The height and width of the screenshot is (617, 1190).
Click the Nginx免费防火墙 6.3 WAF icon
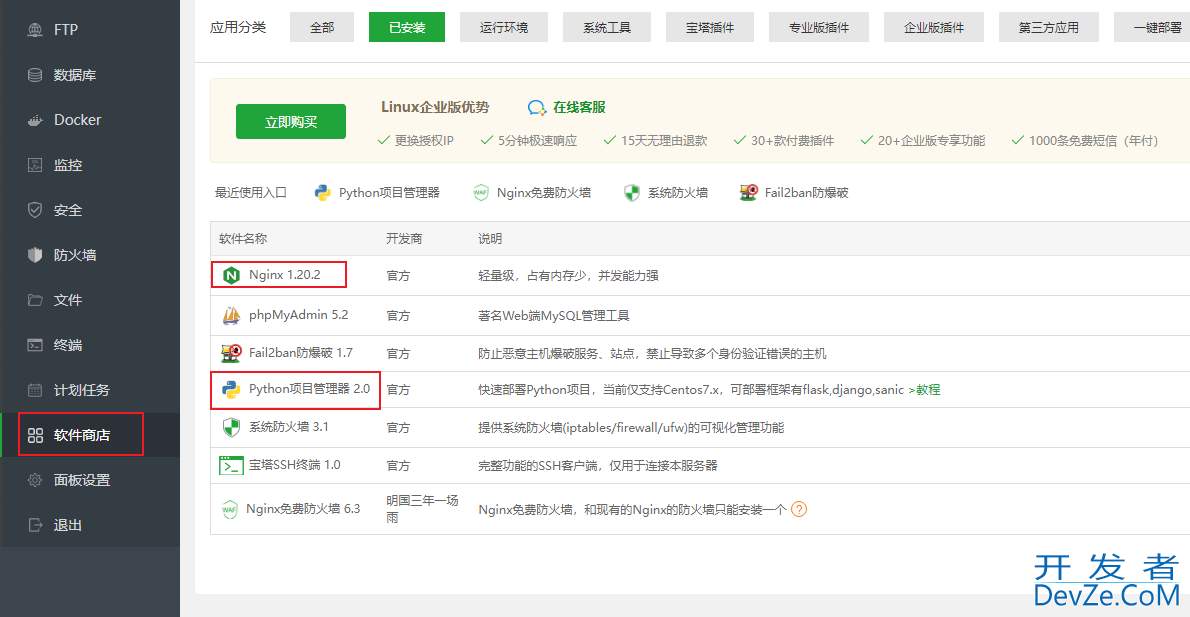tap(229, 509)
